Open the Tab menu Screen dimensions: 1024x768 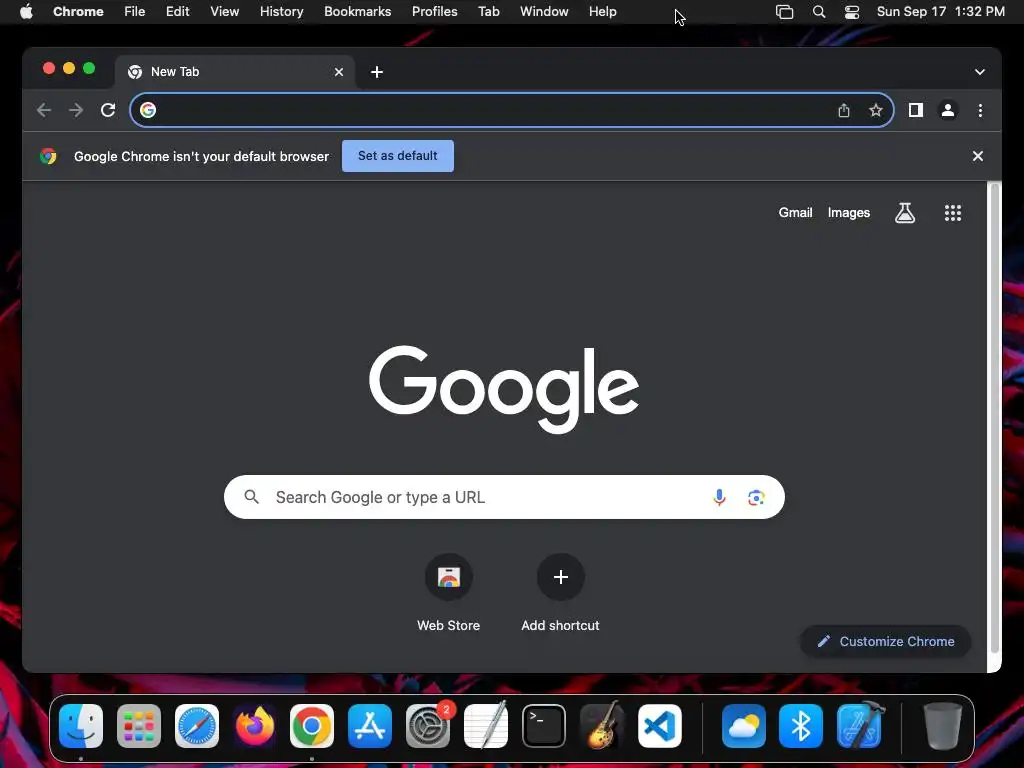[488, 12]
